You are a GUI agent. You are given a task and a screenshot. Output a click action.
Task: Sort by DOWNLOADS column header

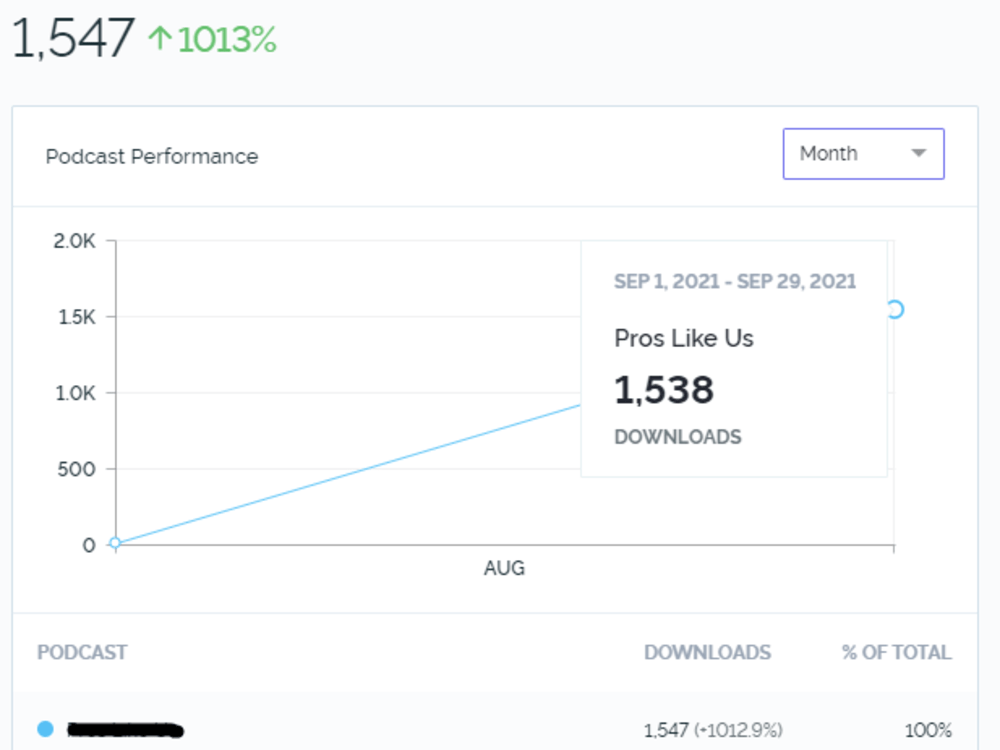pyautogui.click(x=707, y=652)
